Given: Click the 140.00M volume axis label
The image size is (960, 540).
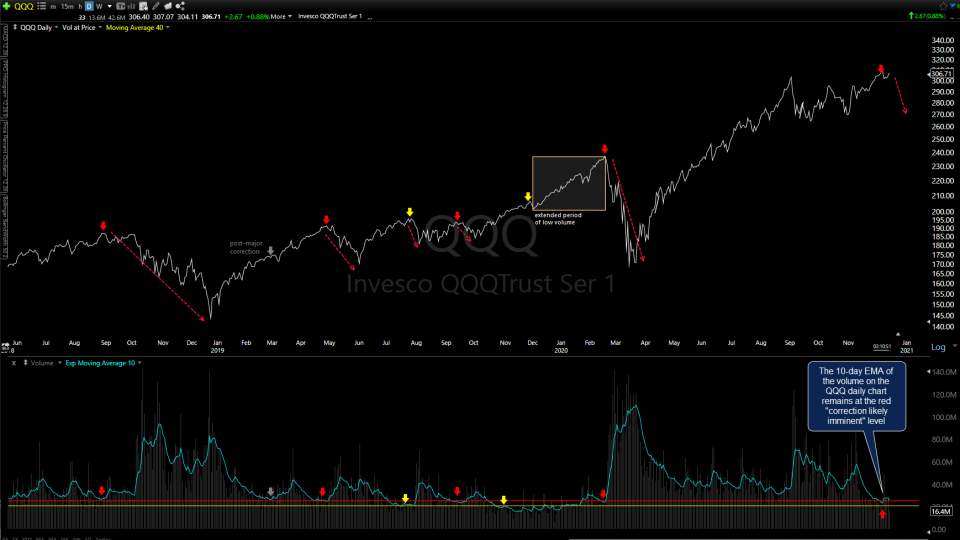Looking at the screenshot, I should click(945, 372).
